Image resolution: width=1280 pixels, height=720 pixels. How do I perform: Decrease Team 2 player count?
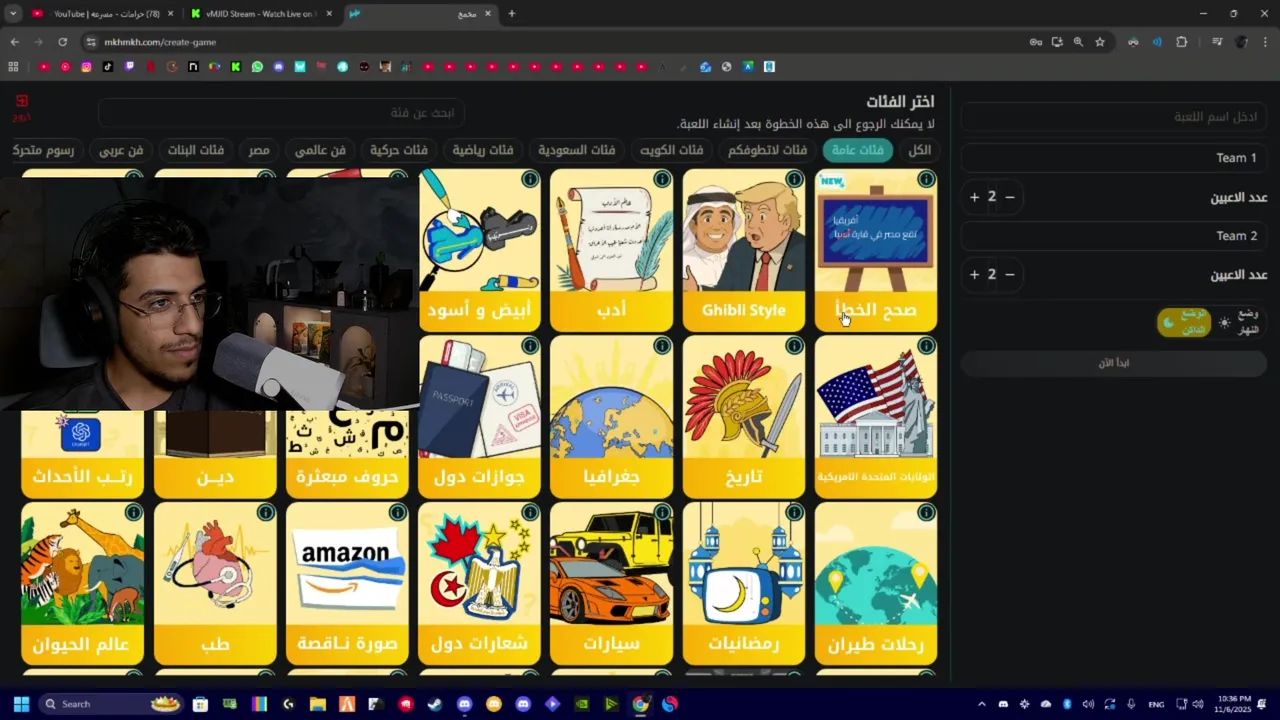[1010, 274]
